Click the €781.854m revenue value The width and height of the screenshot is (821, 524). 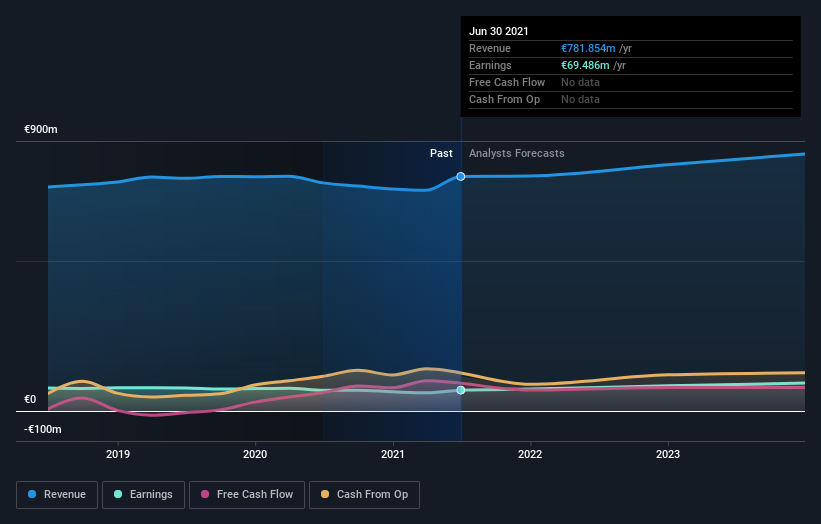[x=588, y=48]
